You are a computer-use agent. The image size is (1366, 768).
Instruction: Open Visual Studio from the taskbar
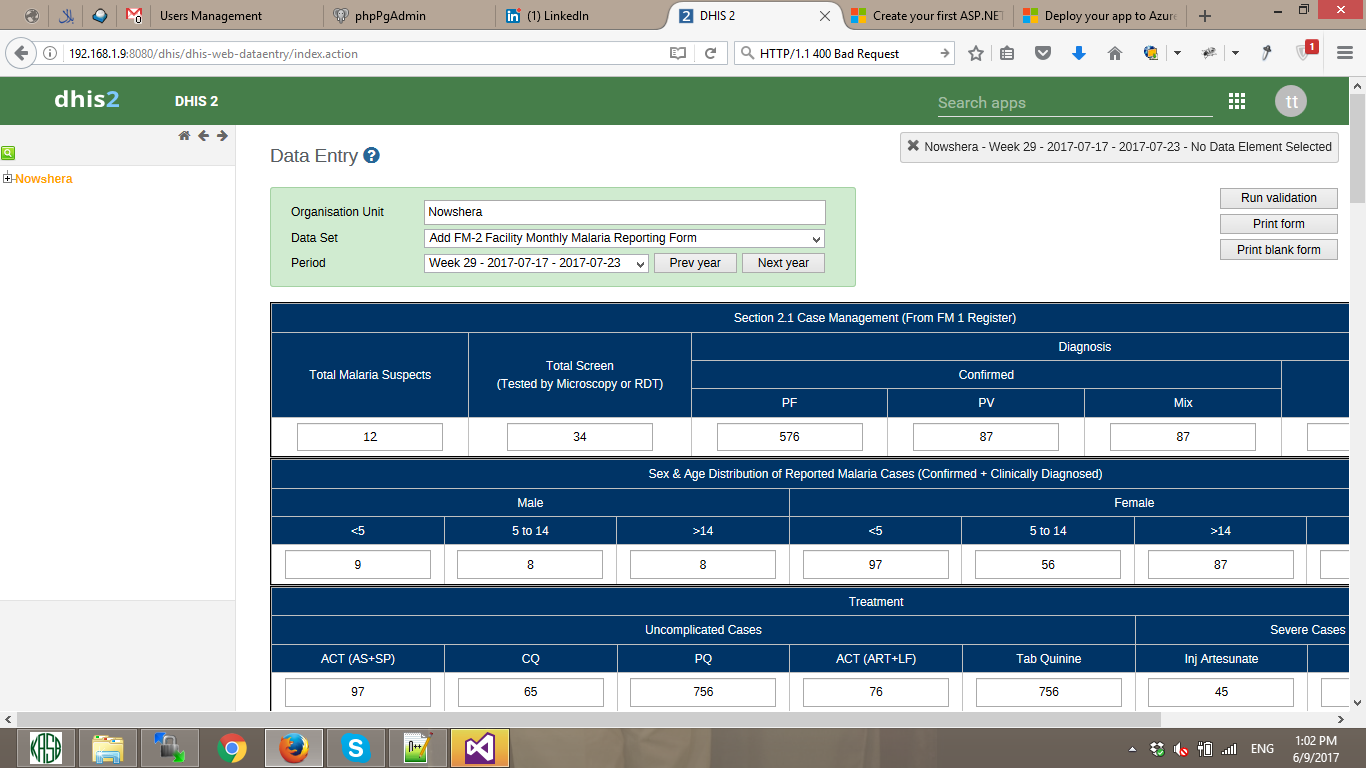(x=480, y=748)
